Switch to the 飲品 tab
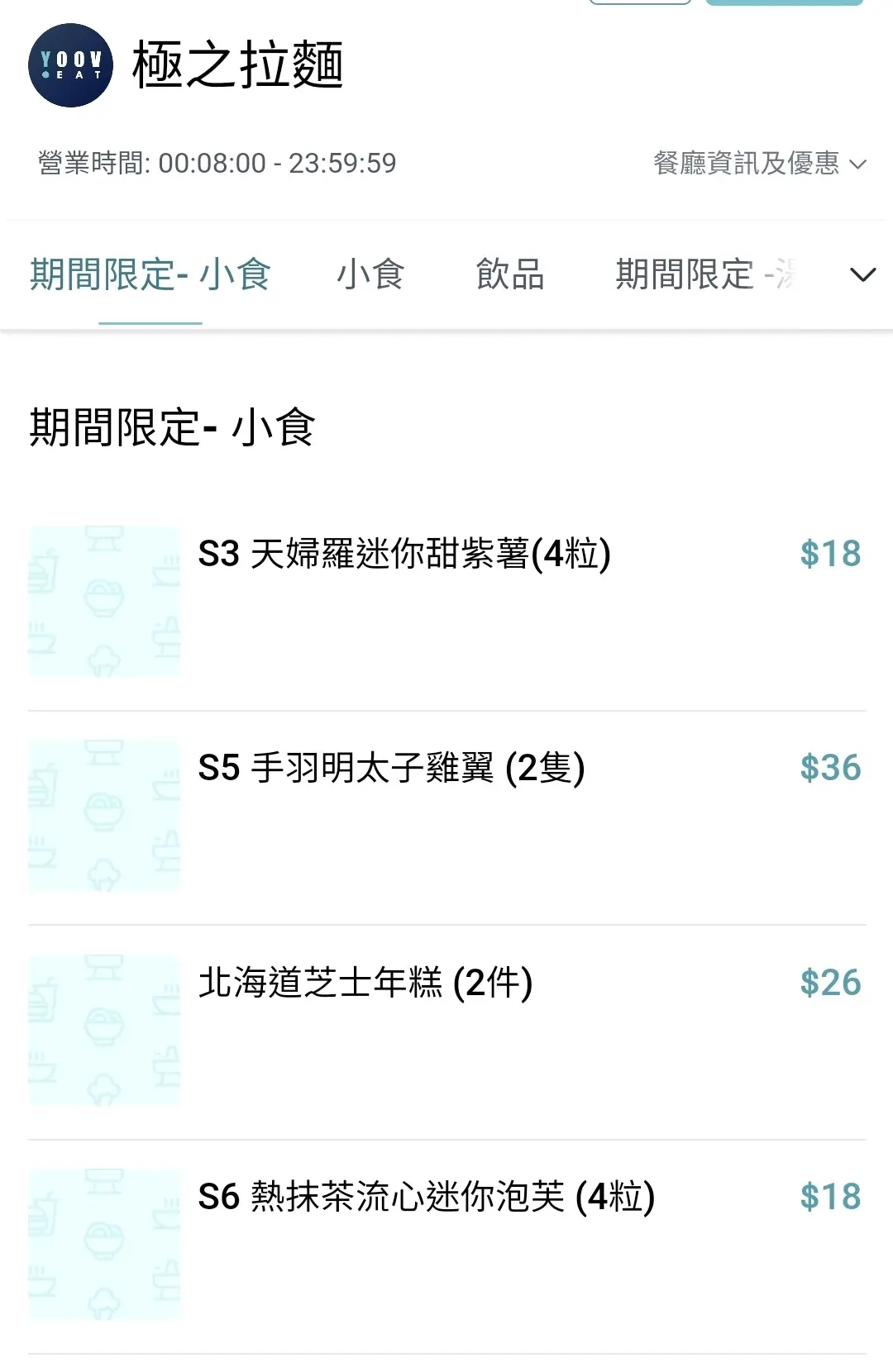Image resolution: width=893 pixels, height=1372 pixels. coord(510,274)
